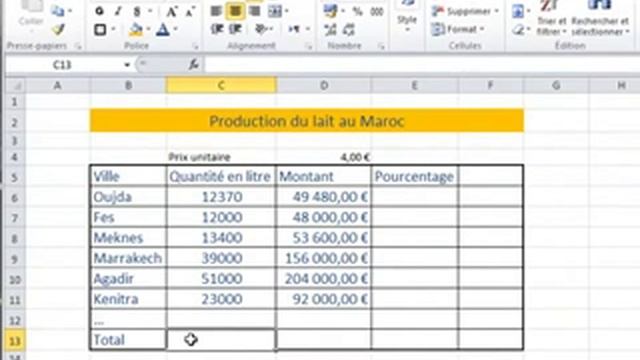Screen dimensions: 640x360
Task: Click the text direction icon in Alignement
Action: coord(294,29)
